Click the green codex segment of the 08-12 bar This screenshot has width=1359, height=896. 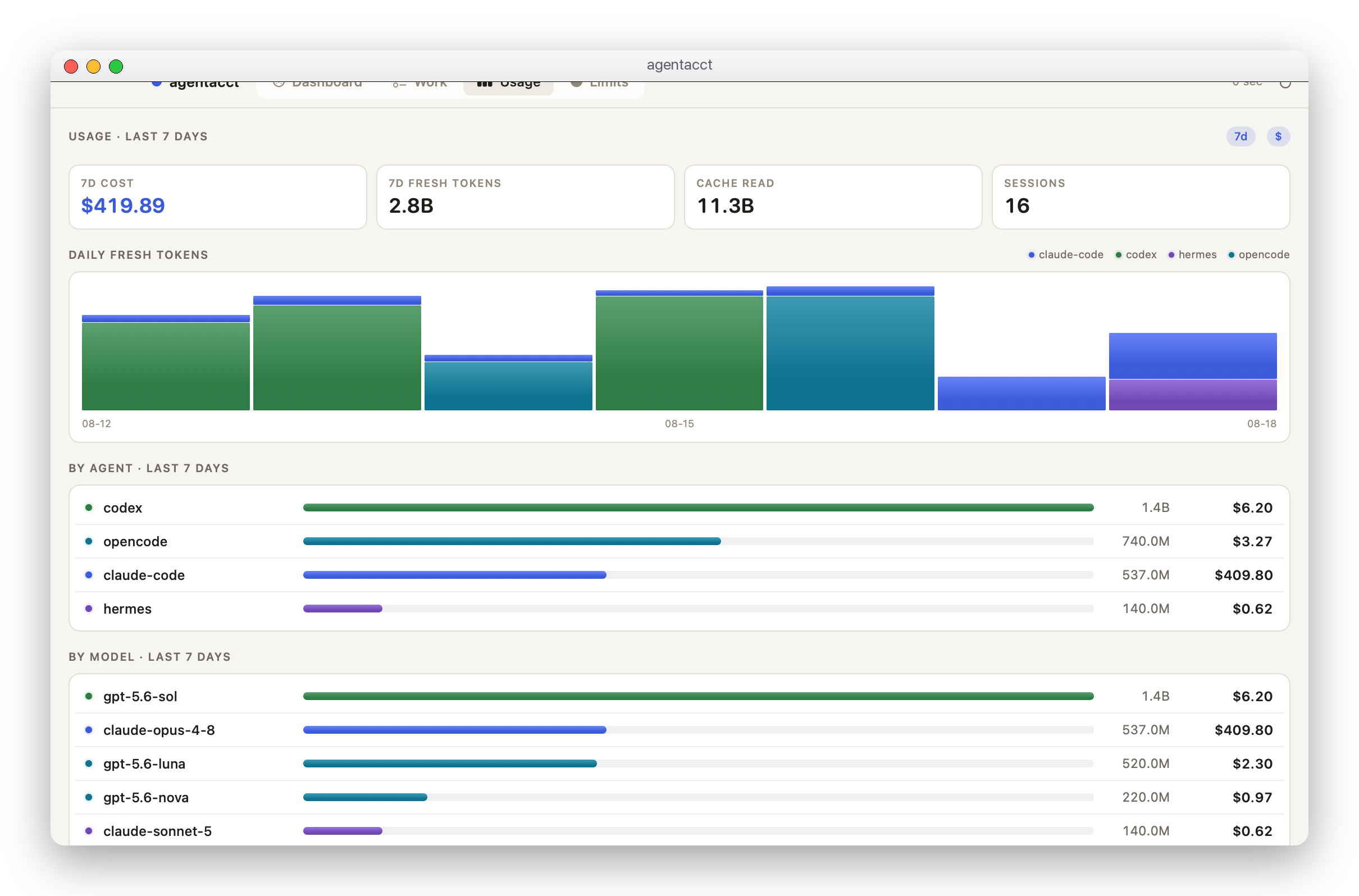point(166,366)
